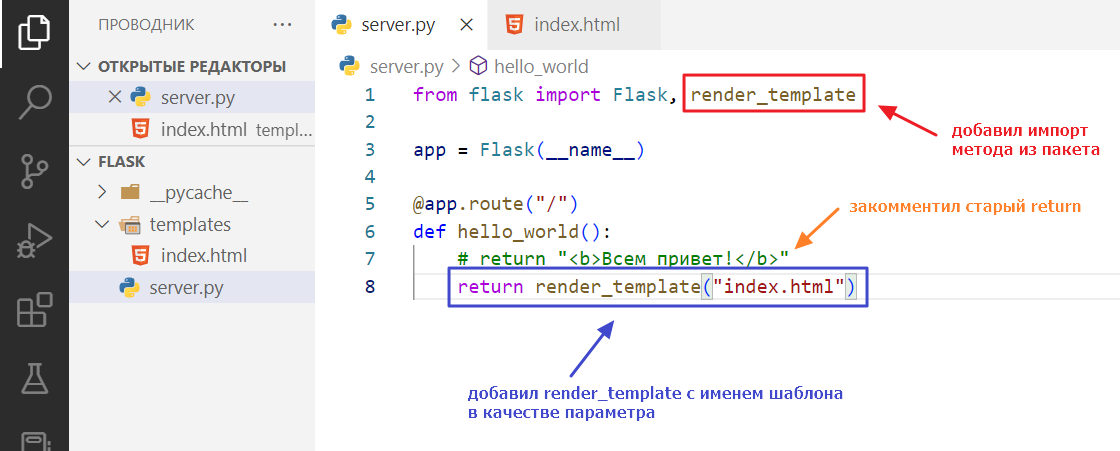The height and width of the screenshot is (451, 1120).
Task: Open the Explorer view in activity bar
Action: pyautogui.click(x=34, y=34)
